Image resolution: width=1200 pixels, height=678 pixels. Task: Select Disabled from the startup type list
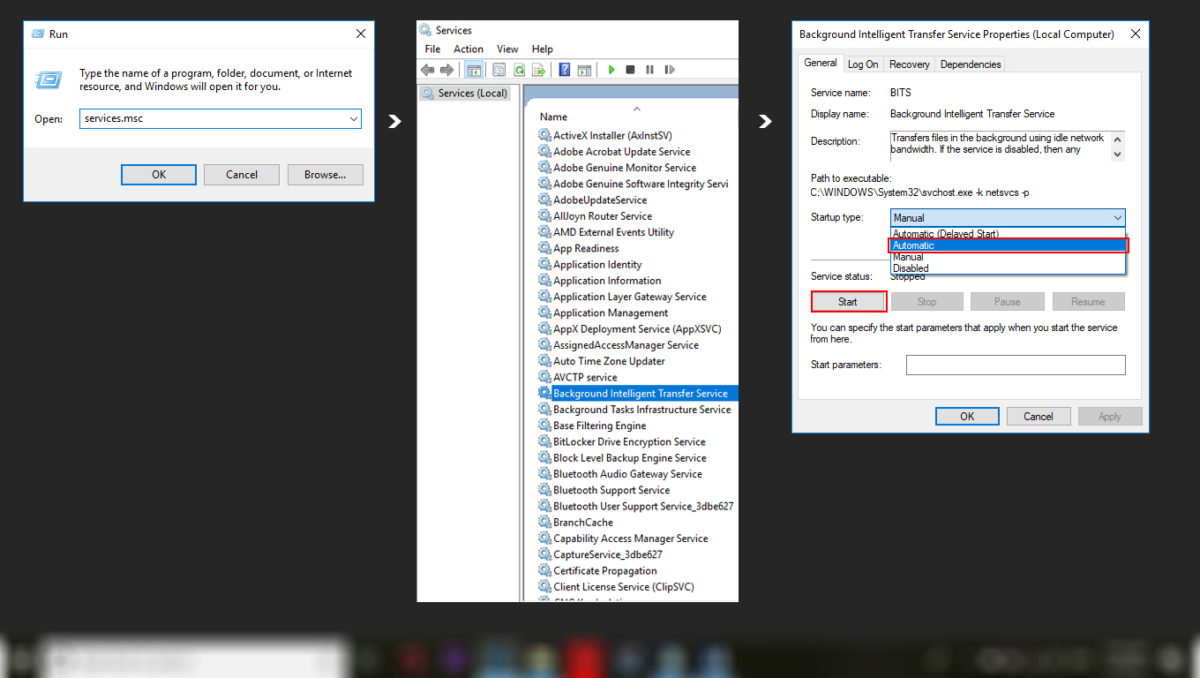point(1007,268)
